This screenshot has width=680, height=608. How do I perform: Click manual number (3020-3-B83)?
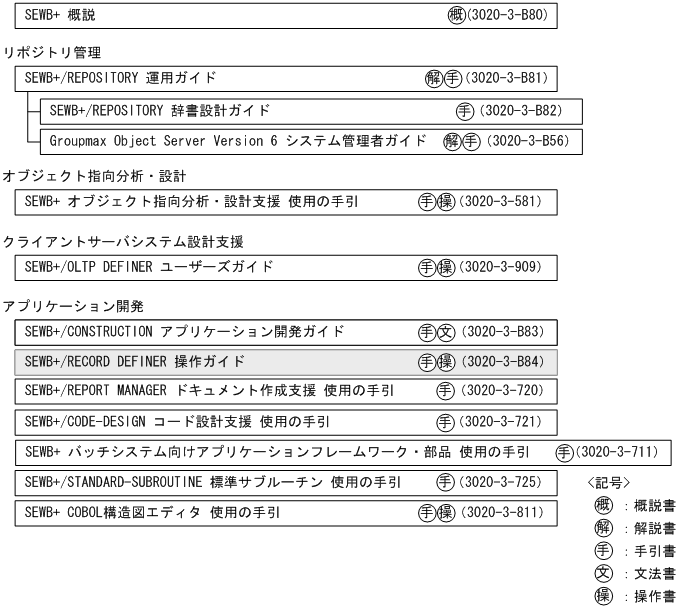coord(503,332)
